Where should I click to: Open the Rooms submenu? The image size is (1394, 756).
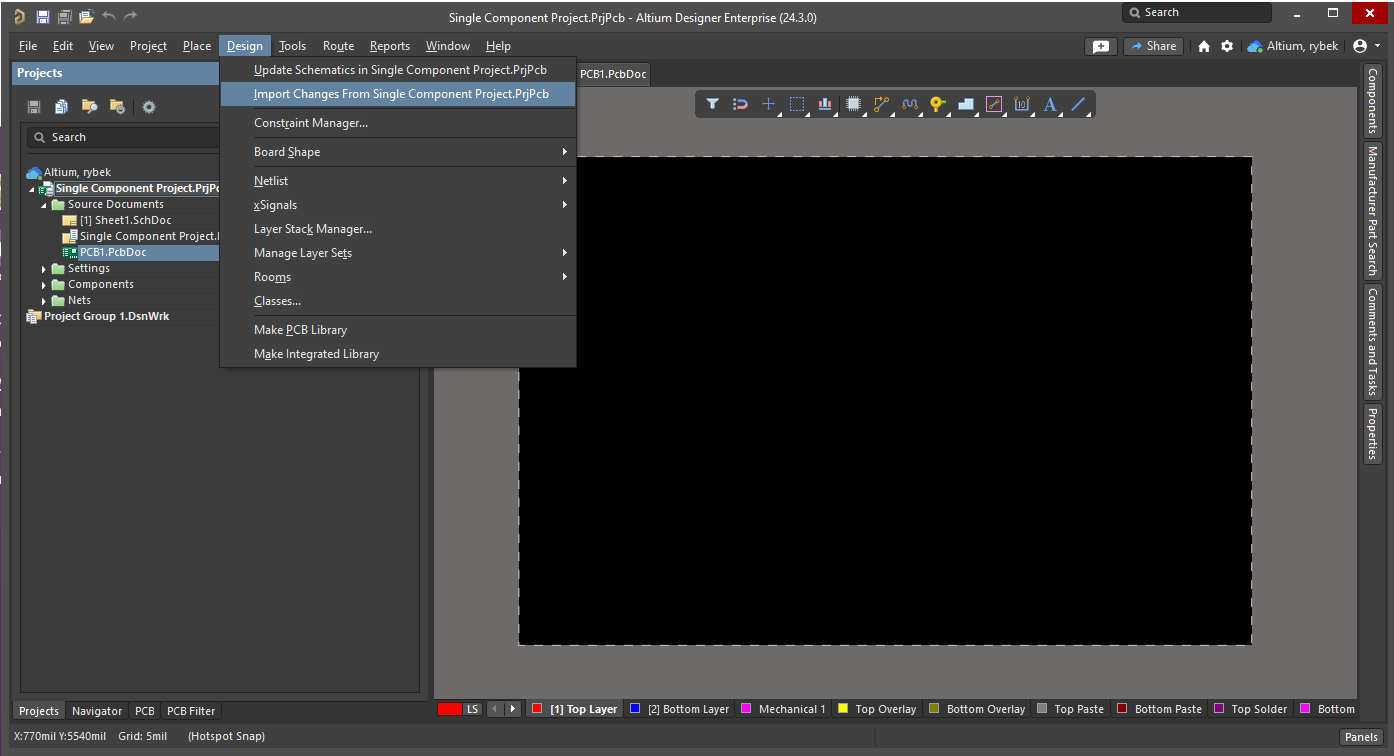tap(398, 277)
